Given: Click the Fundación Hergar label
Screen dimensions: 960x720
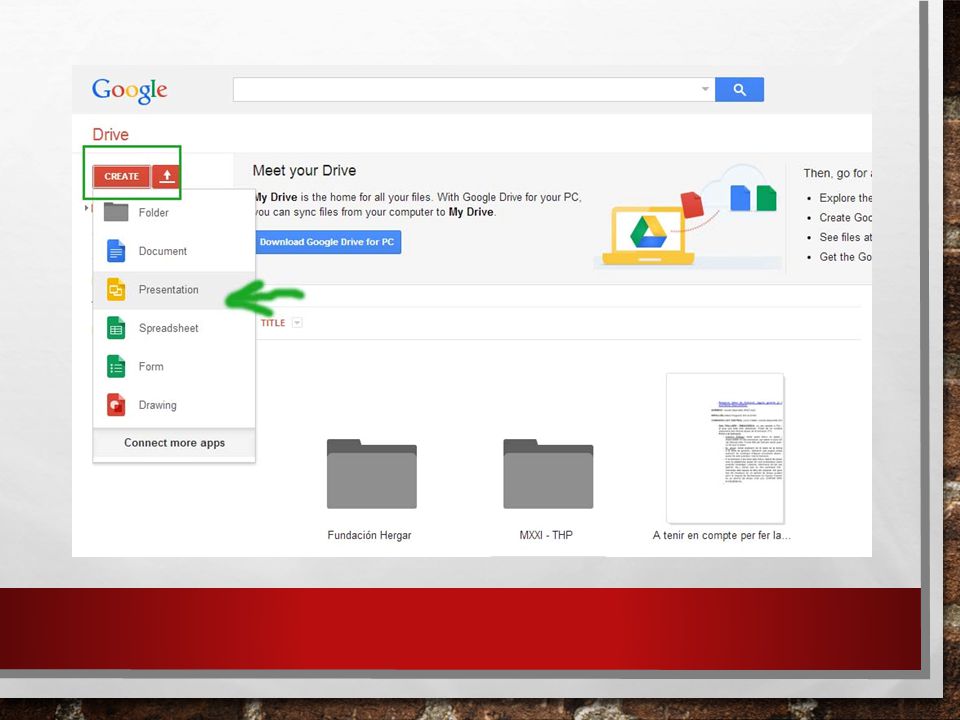Looking at the screenshot, I should 369,535.
